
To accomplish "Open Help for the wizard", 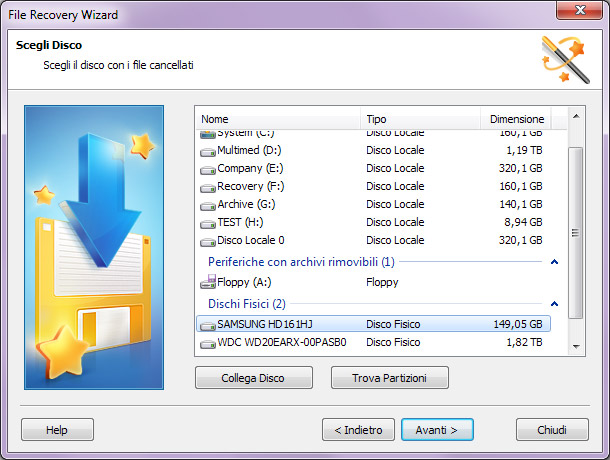I will [57, 430].
